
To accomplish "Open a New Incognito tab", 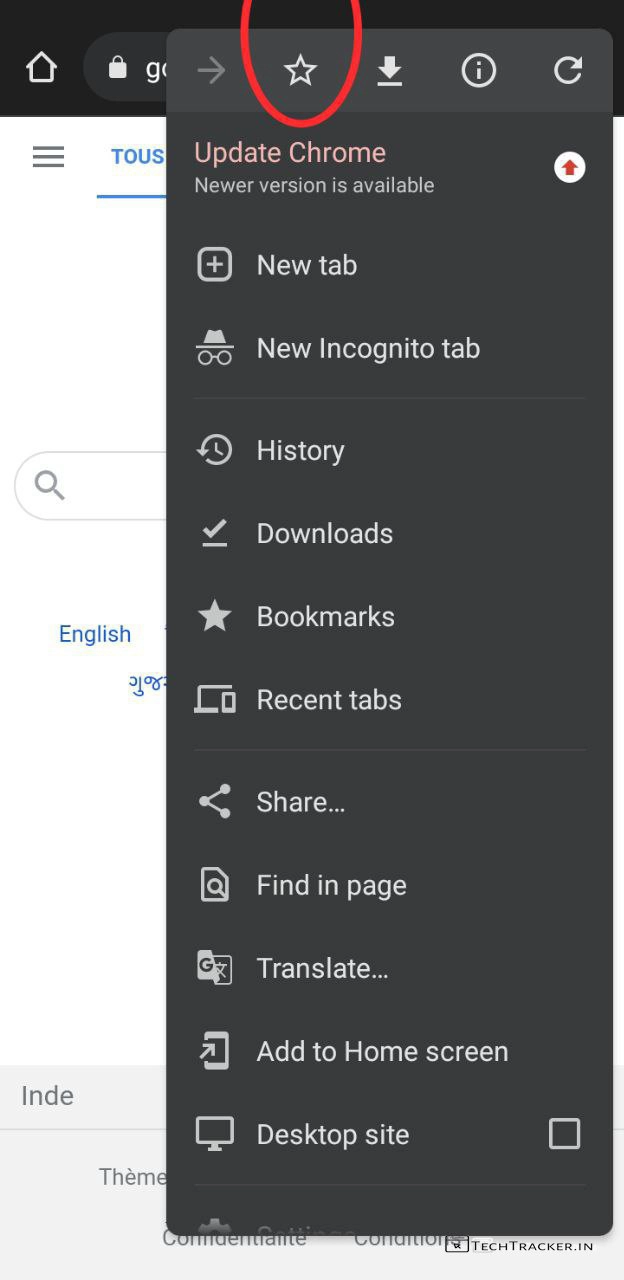I will (x=368, y=348).
